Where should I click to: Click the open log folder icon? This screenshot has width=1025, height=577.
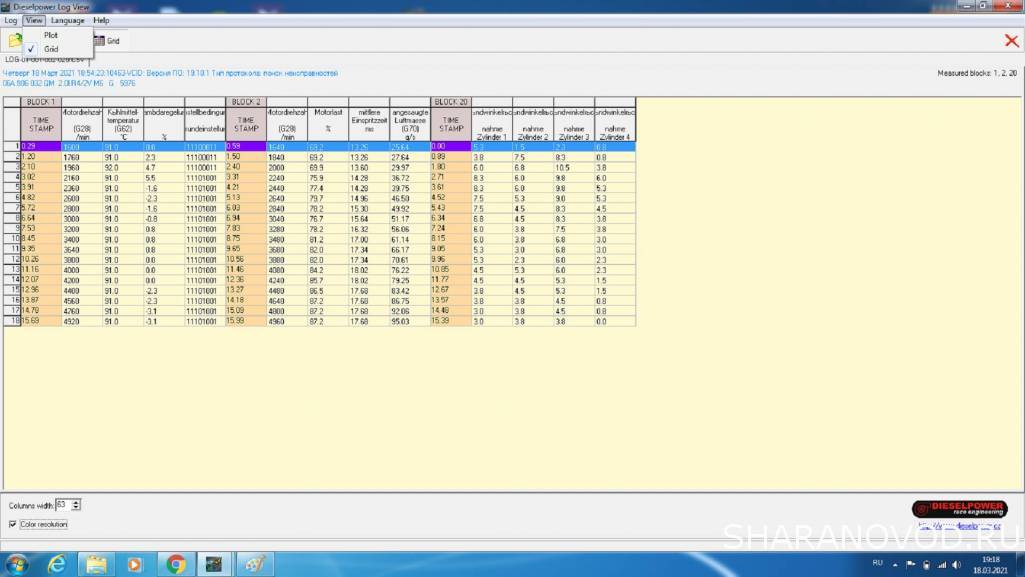click(x=14, y=41)
